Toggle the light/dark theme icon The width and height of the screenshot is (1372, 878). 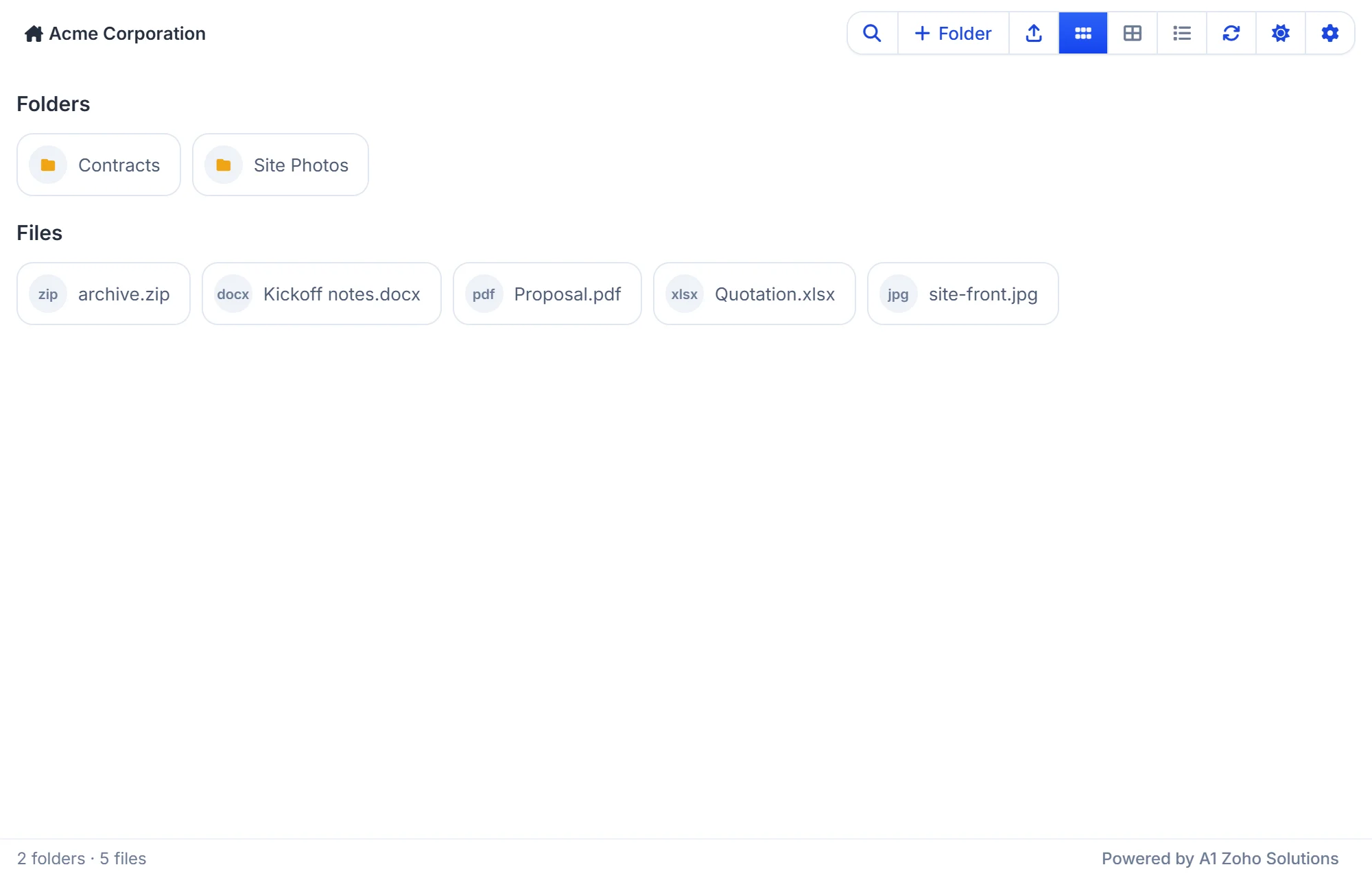click(x=1281, y=33)
